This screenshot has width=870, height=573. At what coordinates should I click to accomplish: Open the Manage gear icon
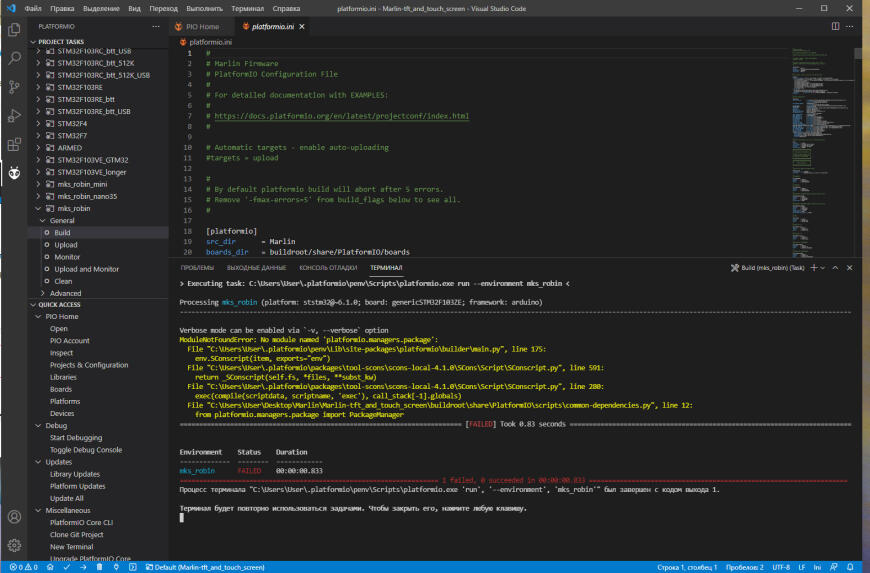click(14, 545)
